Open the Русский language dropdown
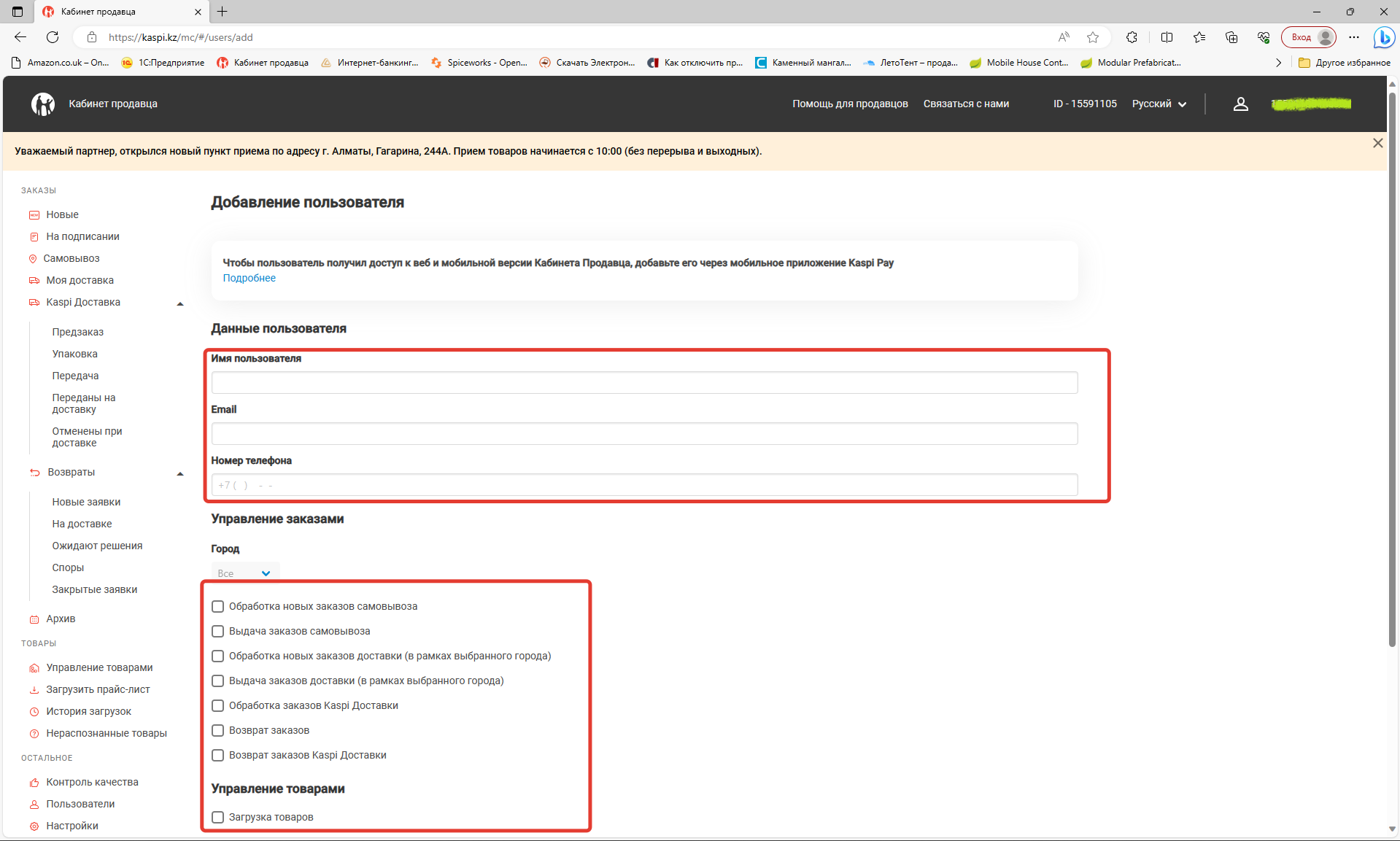Screen dimensions: 1400x841 [1159, 104]
